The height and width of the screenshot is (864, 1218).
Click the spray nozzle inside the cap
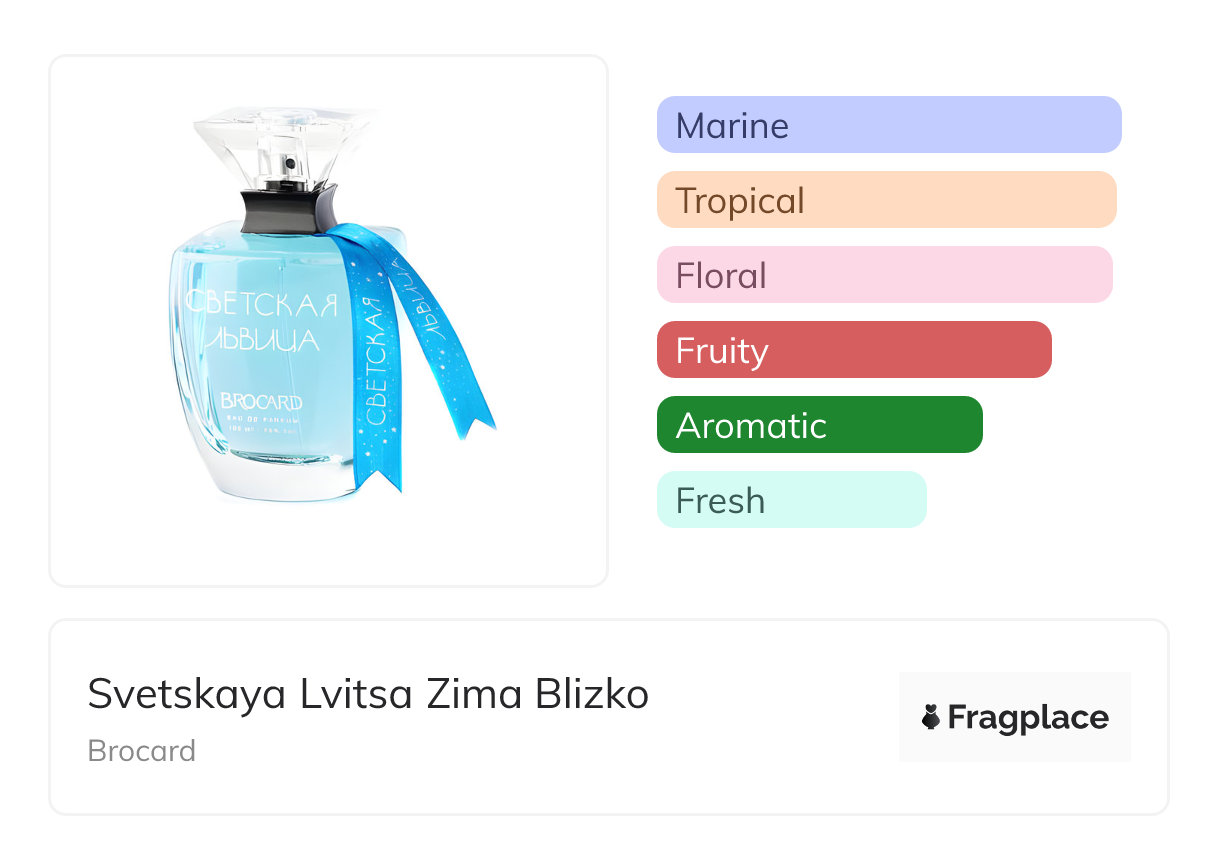point(290,160)
